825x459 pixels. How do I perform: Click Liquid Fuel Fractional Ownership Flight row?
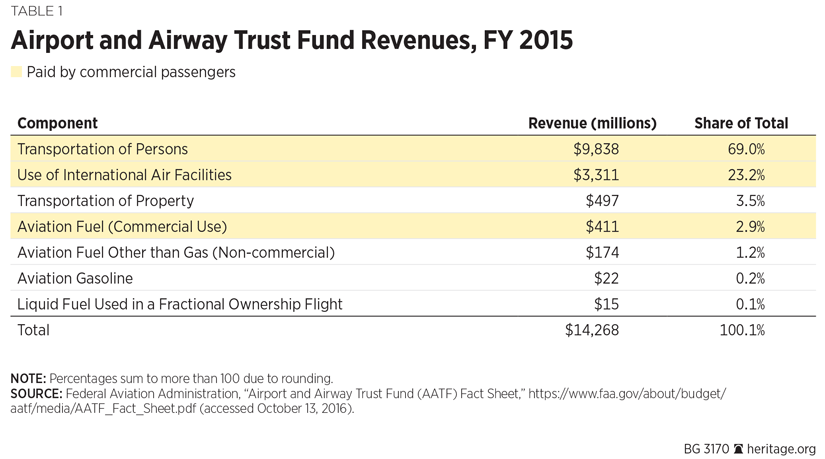pyautogui.click(x=180, y=304)
